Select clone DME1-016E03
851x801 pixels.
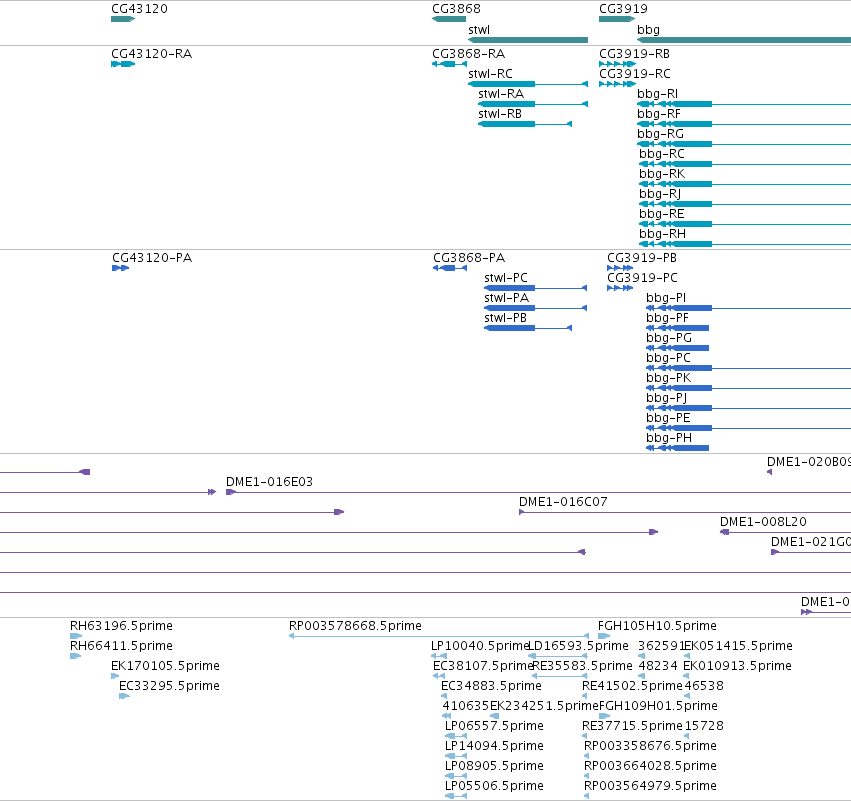pos(269,482)
